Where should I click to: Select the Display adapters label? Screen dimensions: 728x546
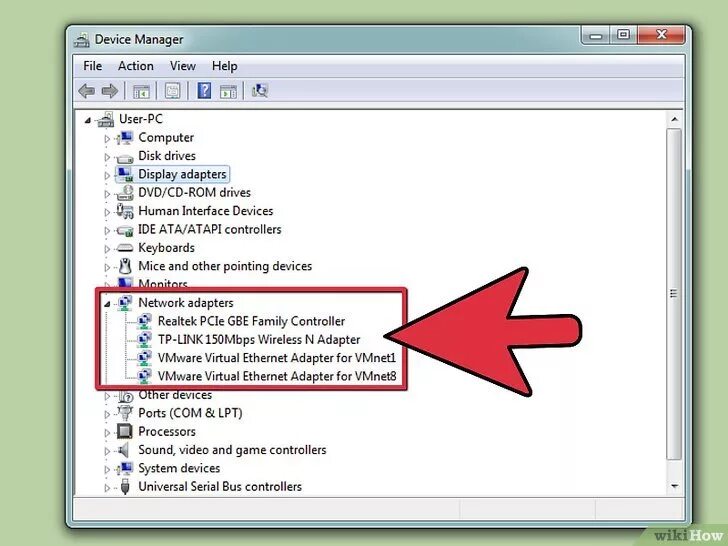[182, 174]
